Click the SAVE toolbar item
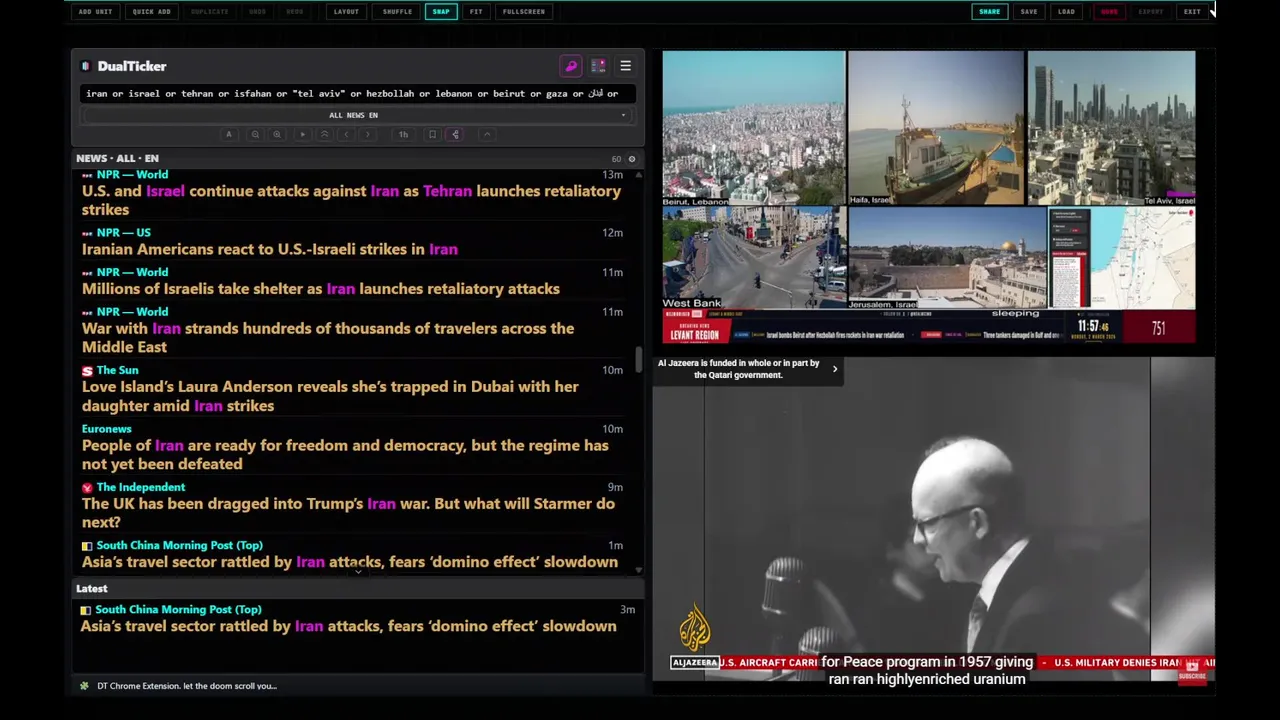The height and width of the screenshot is (720, 1280). pyautogui.click(x=1029, y=12)
